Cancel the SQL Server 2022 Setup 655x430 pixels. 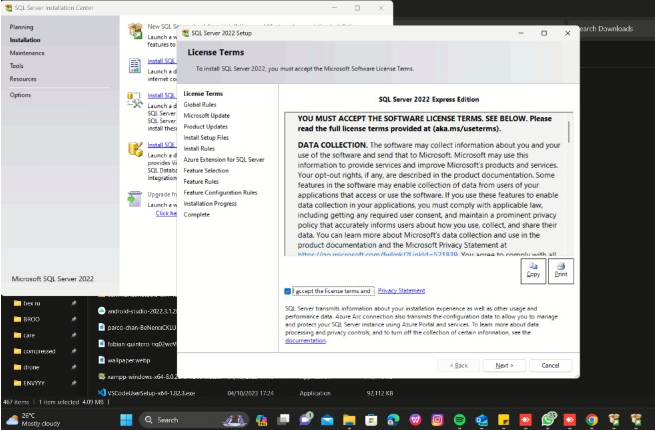click(x=550, y=365)
